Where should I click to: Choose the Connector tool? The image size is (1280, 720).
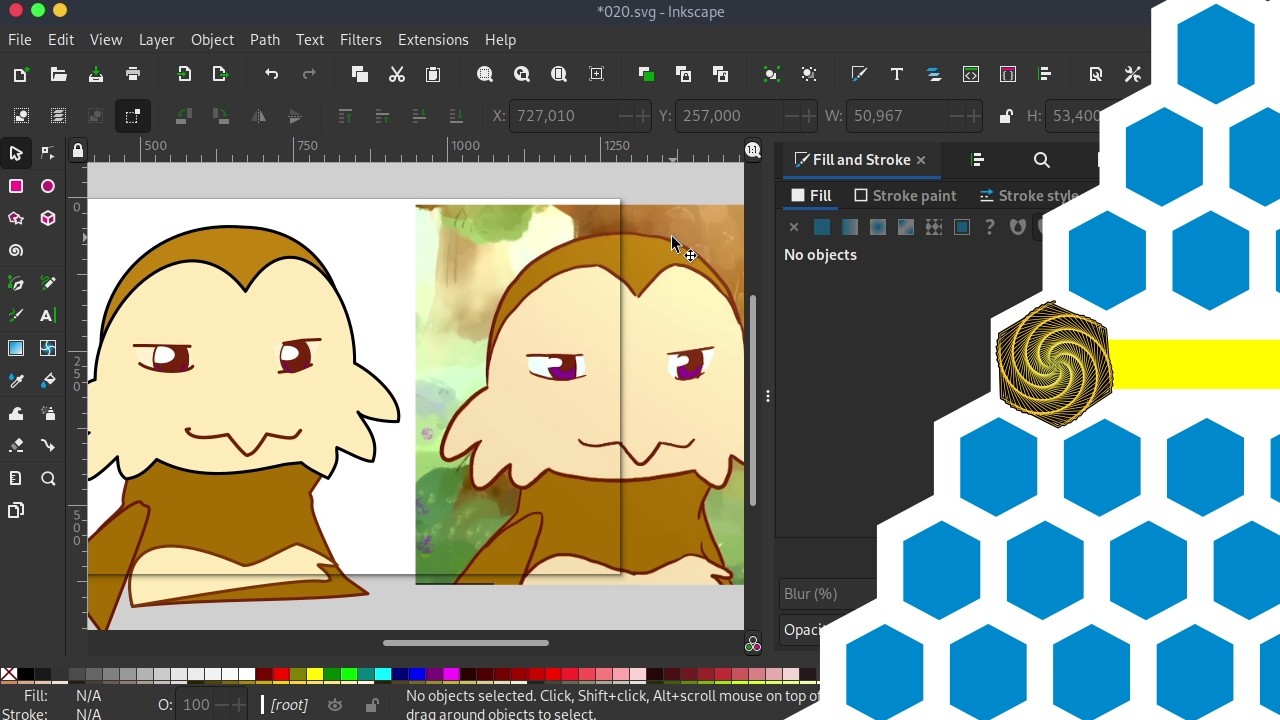click(48, 446)
